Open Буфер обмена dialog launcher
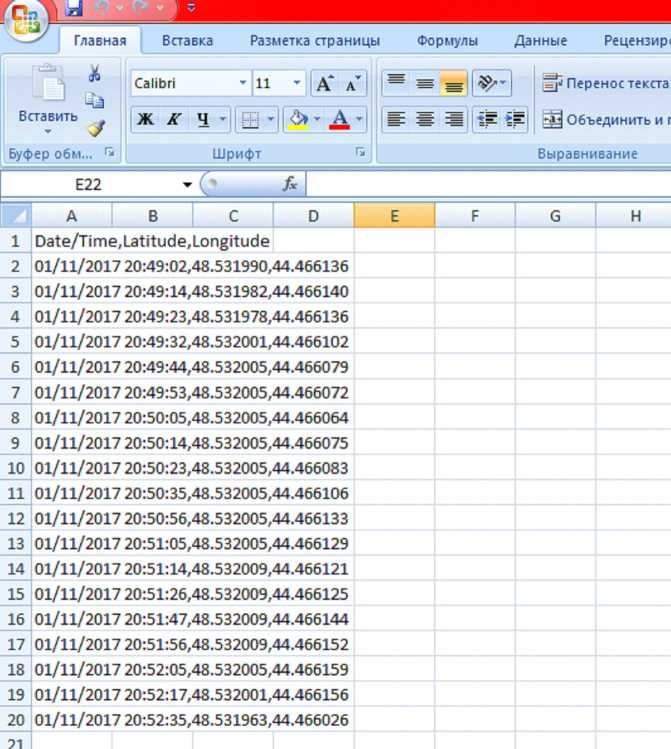This screenshot has width=671, height=749. coord(110,153)
